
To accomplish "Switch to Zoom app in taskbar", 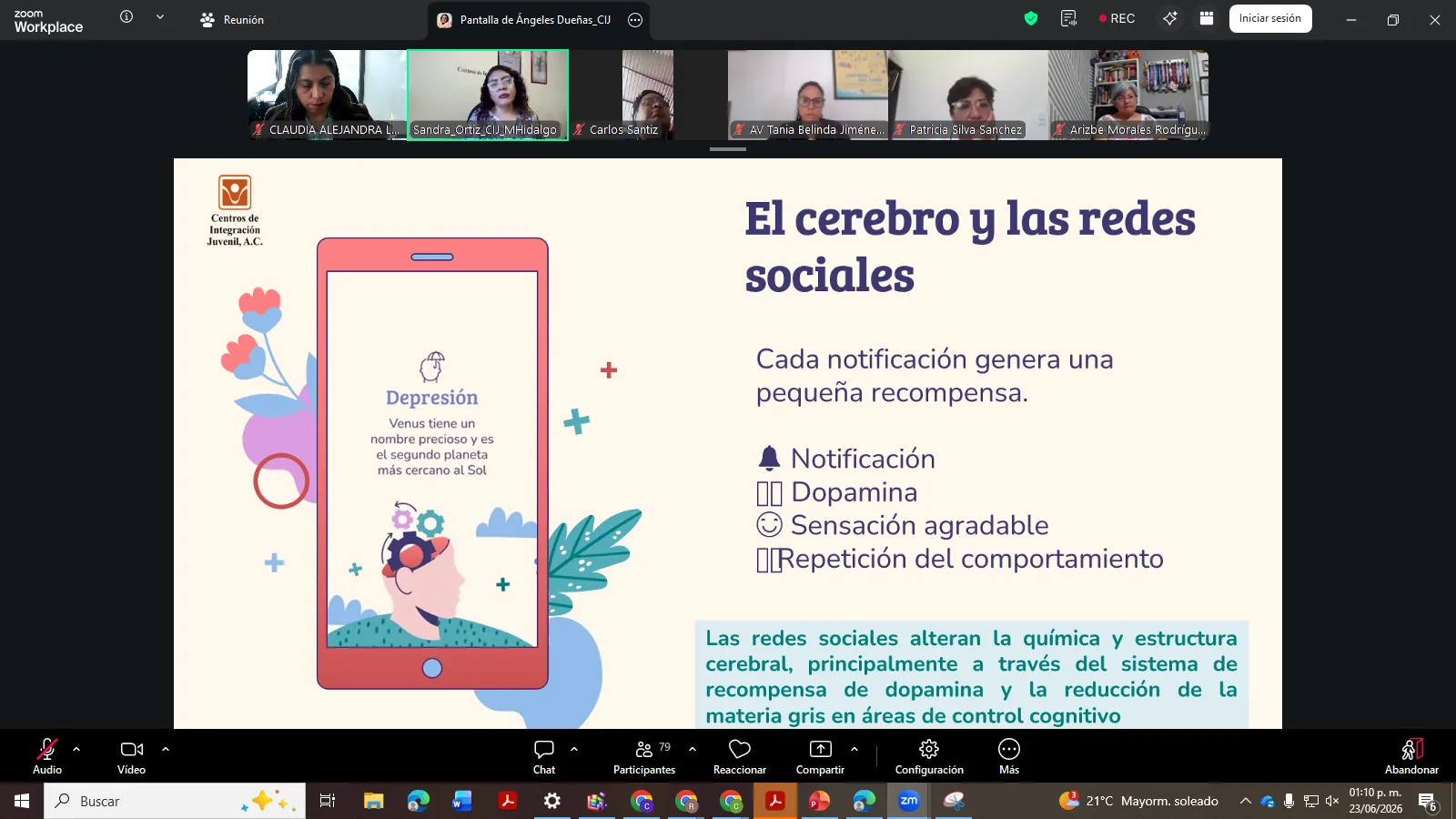I will 909,801.
